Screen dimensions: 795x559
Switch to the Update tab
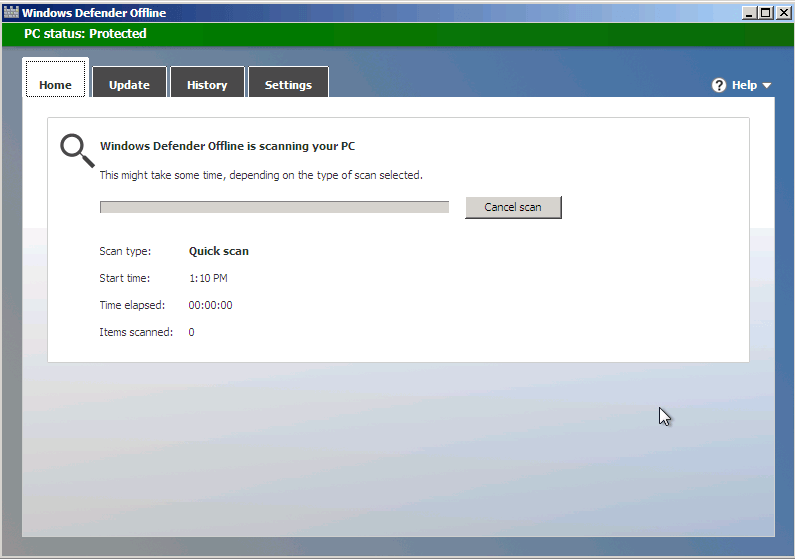coord(129,82)
